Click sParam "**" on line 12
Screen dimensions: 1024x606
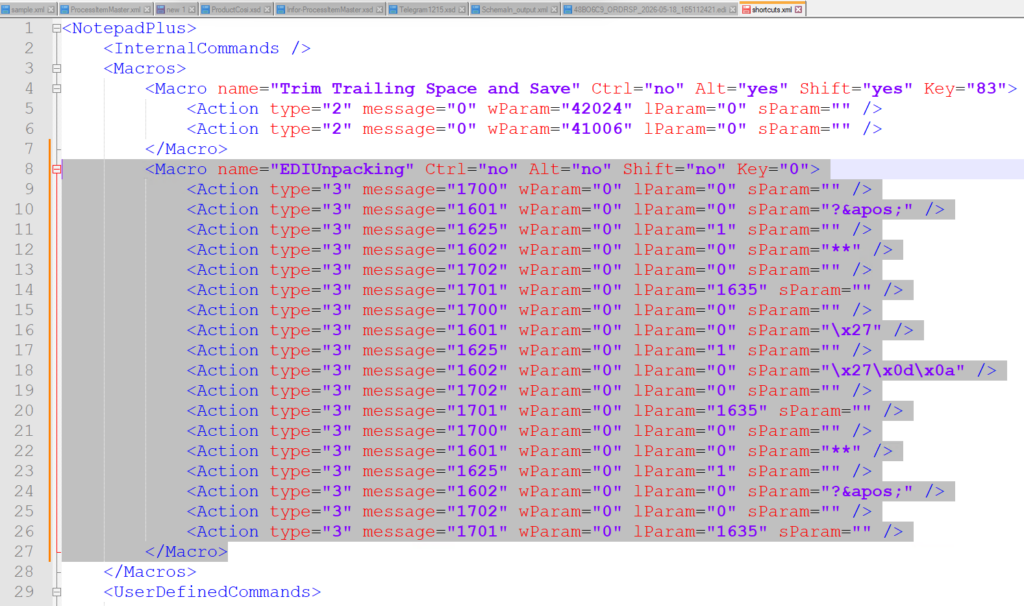pos(841,249)
